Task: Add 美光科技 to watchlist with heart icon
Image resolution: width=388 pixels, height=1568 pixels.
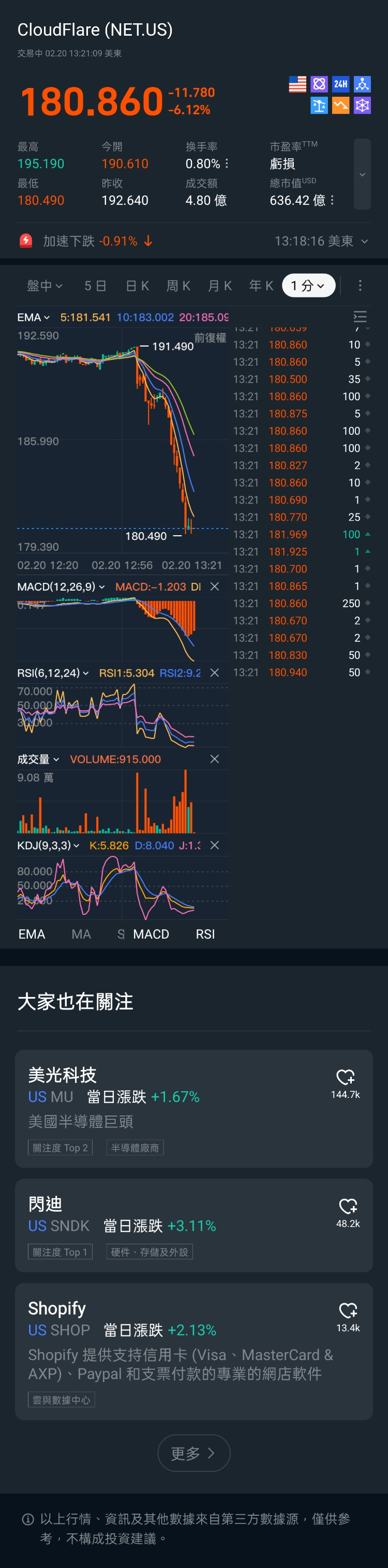Action: [x=345, y=1077]
